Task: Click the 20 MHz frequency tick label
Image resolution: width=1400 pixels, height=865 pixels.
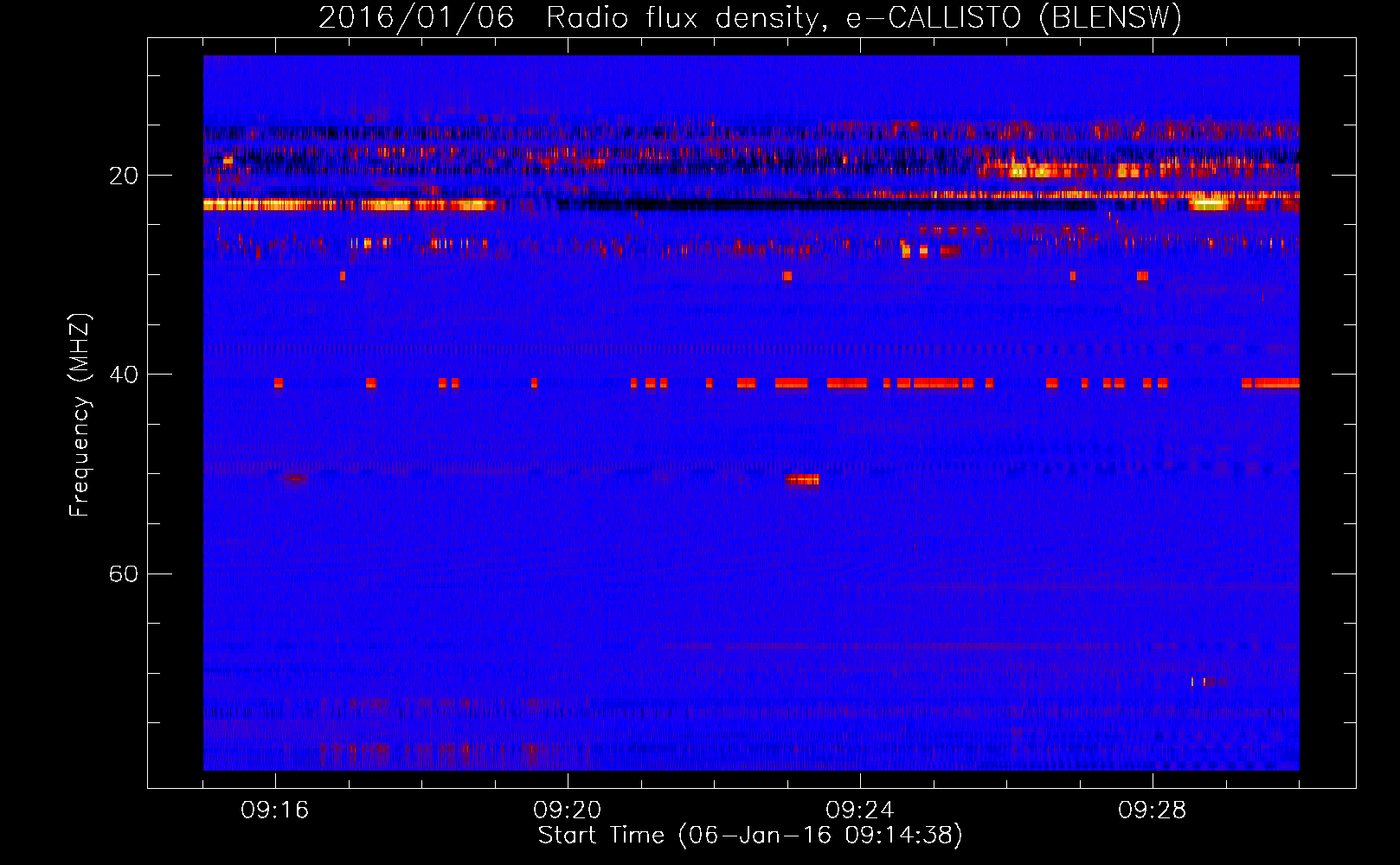Action: pos(124,176)
